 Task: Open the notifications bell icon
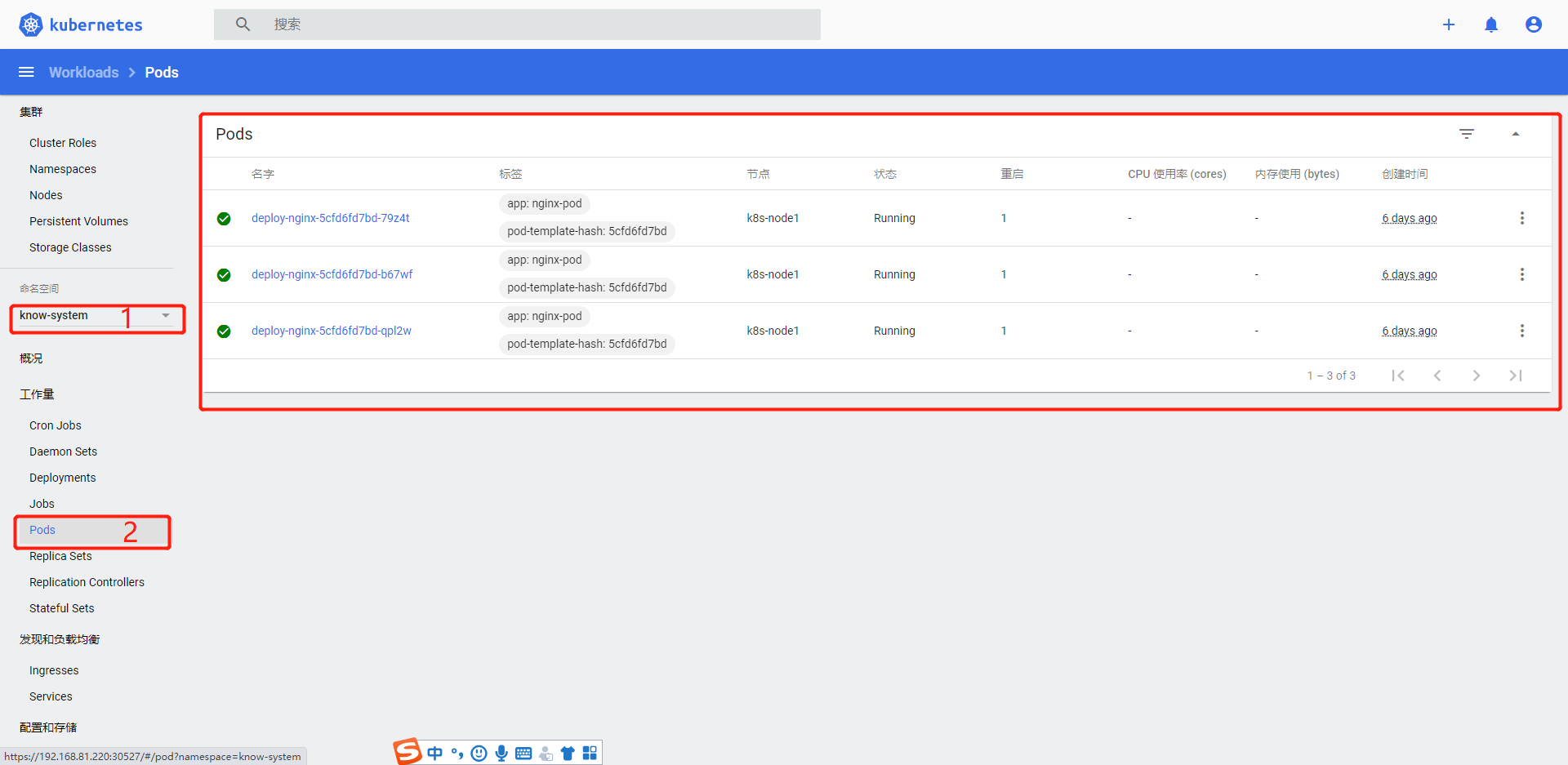(x=1492, y=24)
